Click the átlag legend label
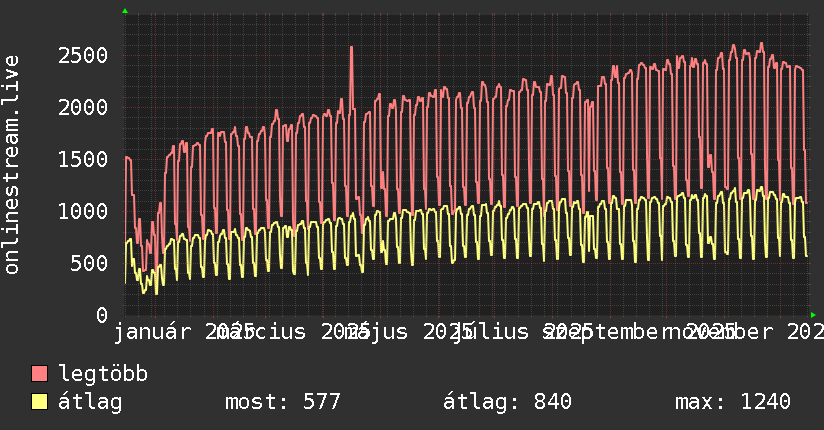The height and width of the screenshot is (430, 824). click(x=90, y=402)
